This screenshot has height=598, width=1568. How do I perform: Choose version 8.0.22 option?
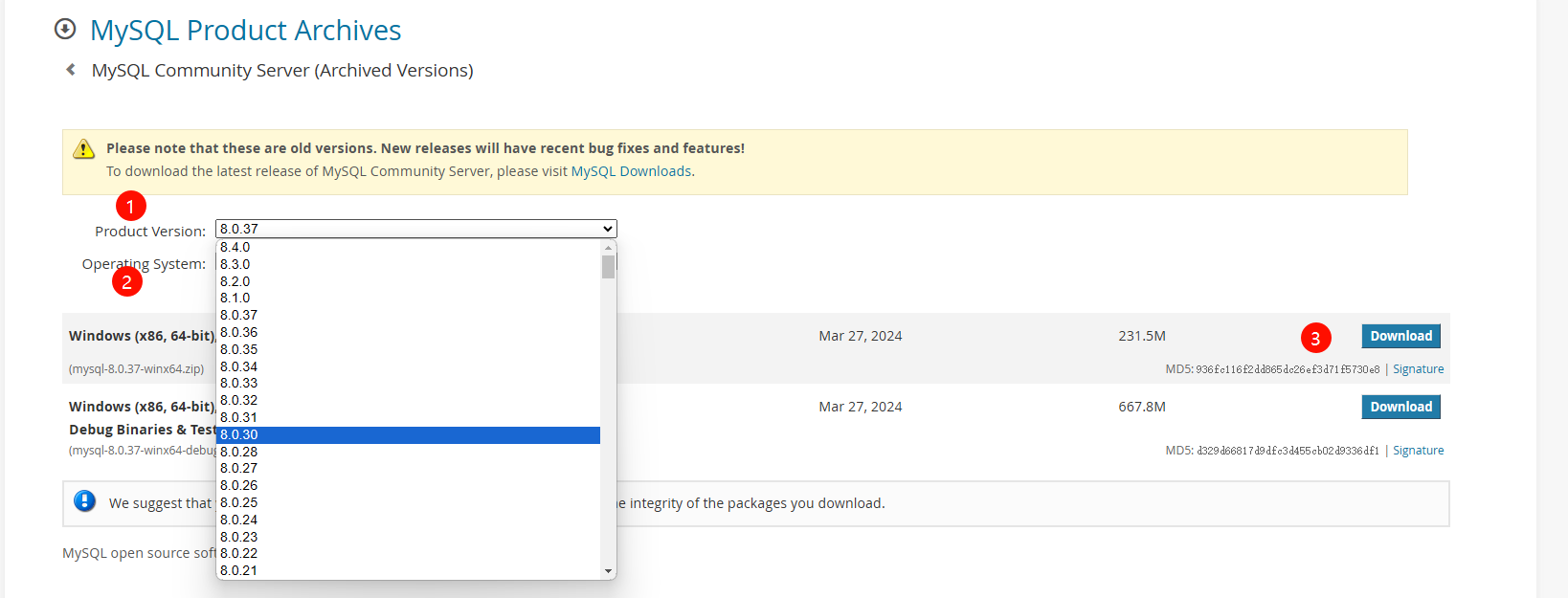tap(408, 553)
